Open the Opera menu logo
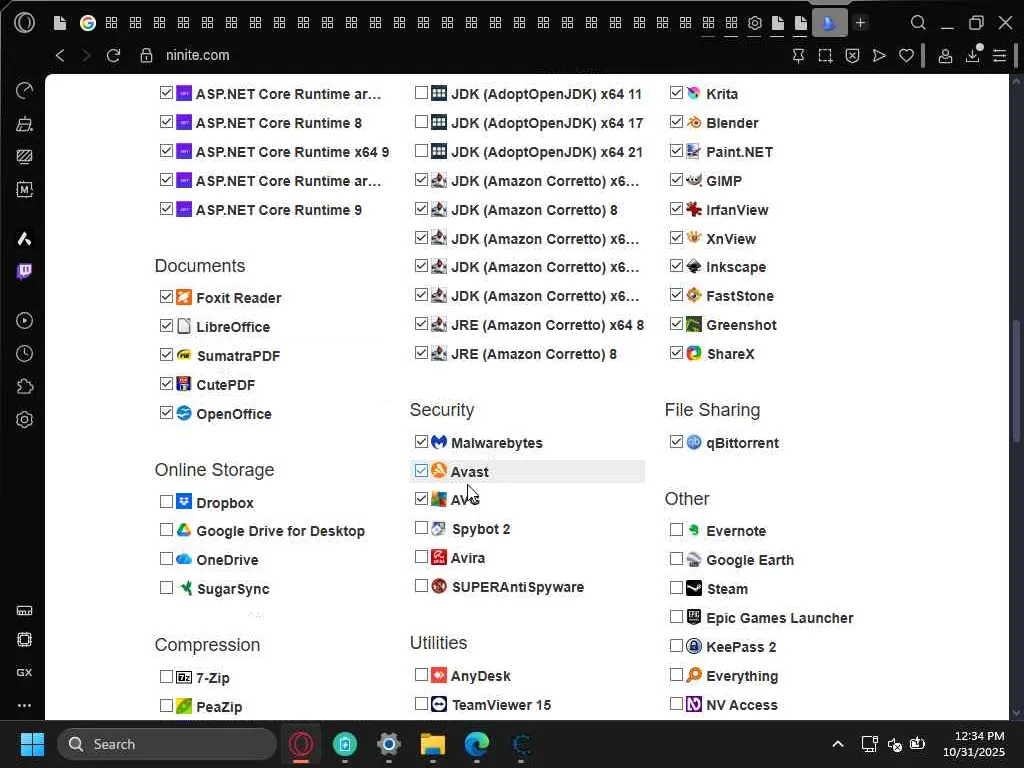 [24, 23]
